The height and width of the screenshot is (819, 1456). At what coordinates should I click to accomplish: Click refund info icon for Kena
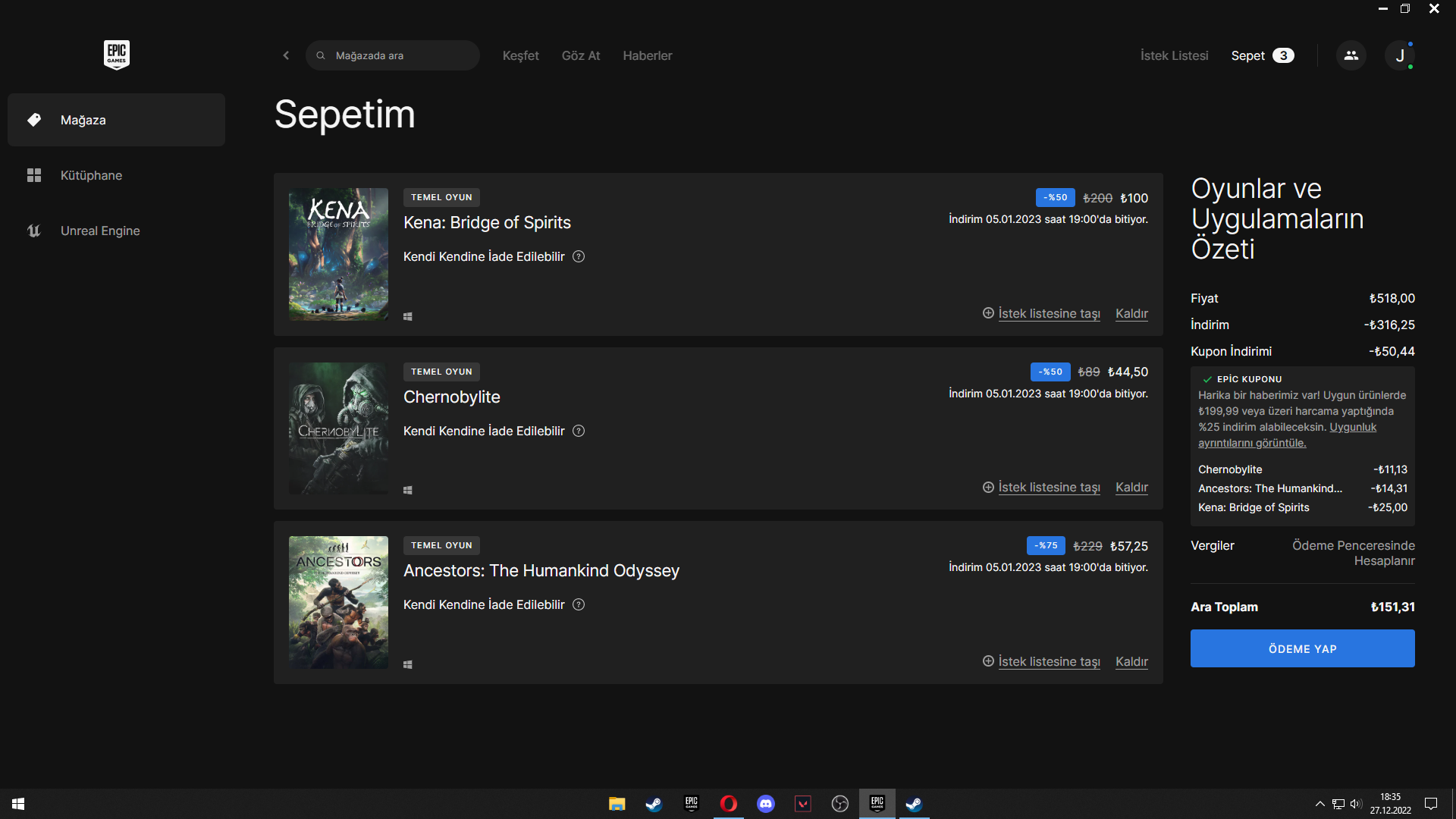(579, 256)
